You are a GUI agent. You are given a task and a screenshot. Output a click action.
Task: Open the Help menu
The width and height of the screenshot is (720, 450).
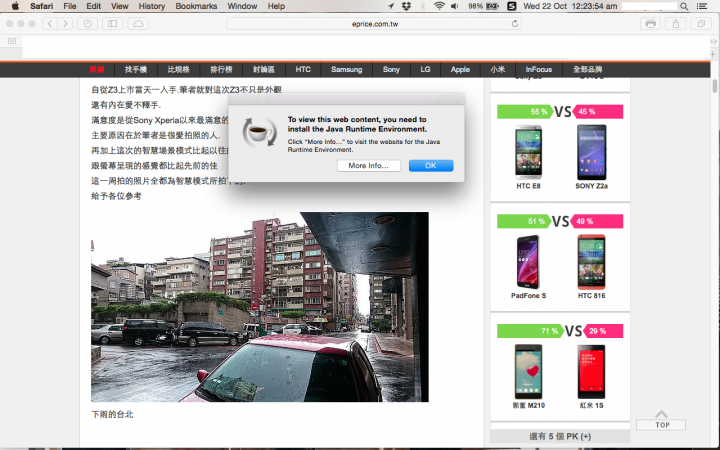click(x=276, y=6)
